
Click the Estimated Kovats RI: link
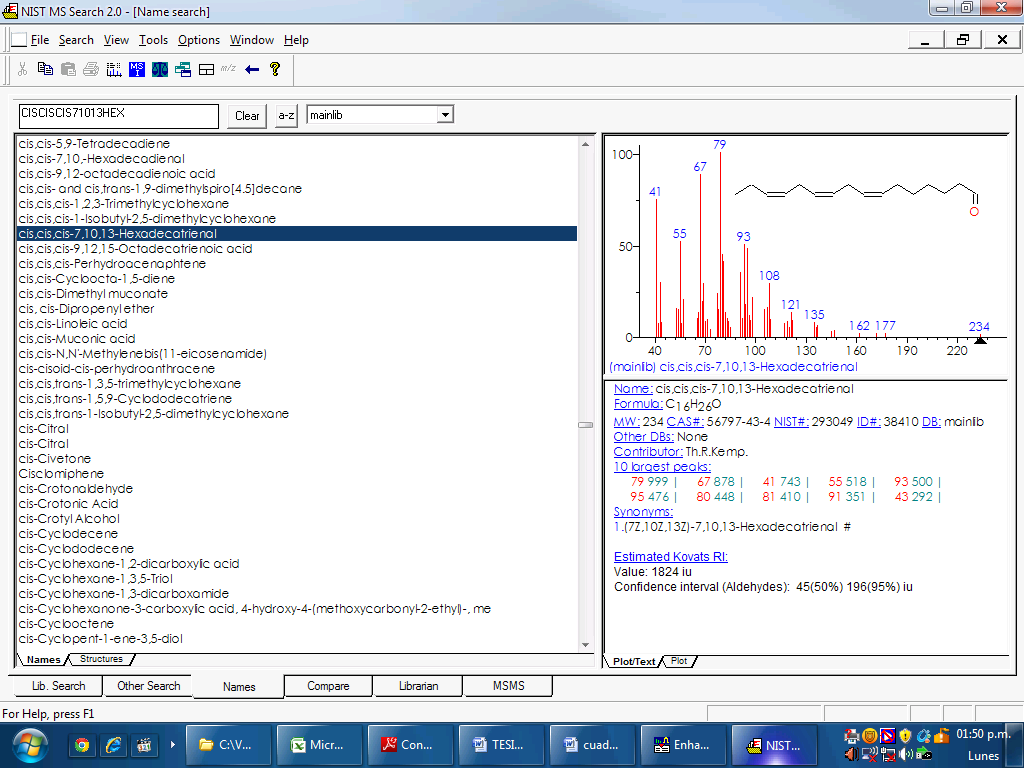pyautogui.click(x=671, y=556)
